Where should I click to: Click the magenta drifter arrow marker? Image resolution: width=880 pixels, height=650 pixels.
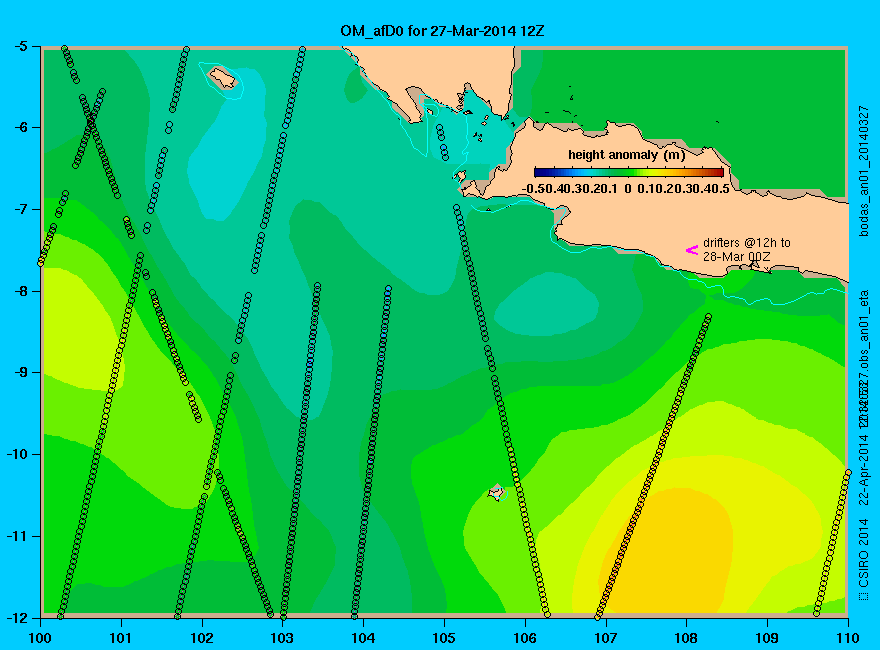point(691,250)
